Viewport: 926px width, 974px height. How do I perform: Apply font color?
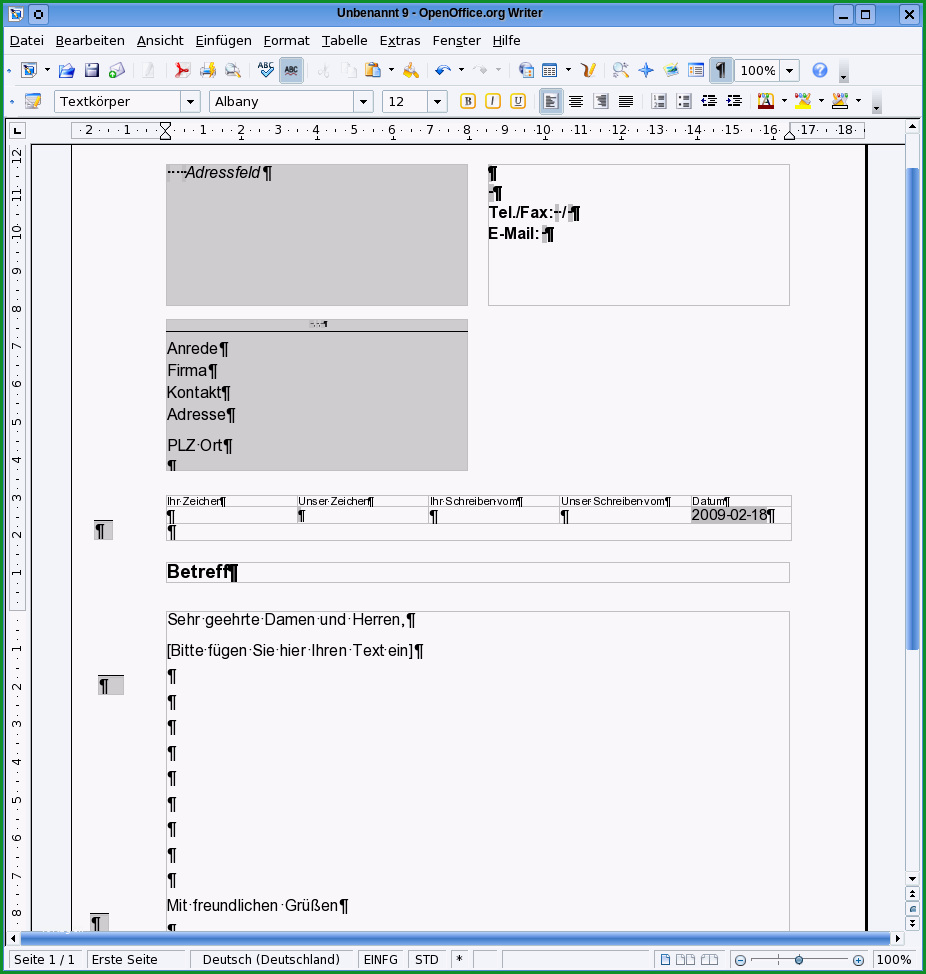(766, 101)
